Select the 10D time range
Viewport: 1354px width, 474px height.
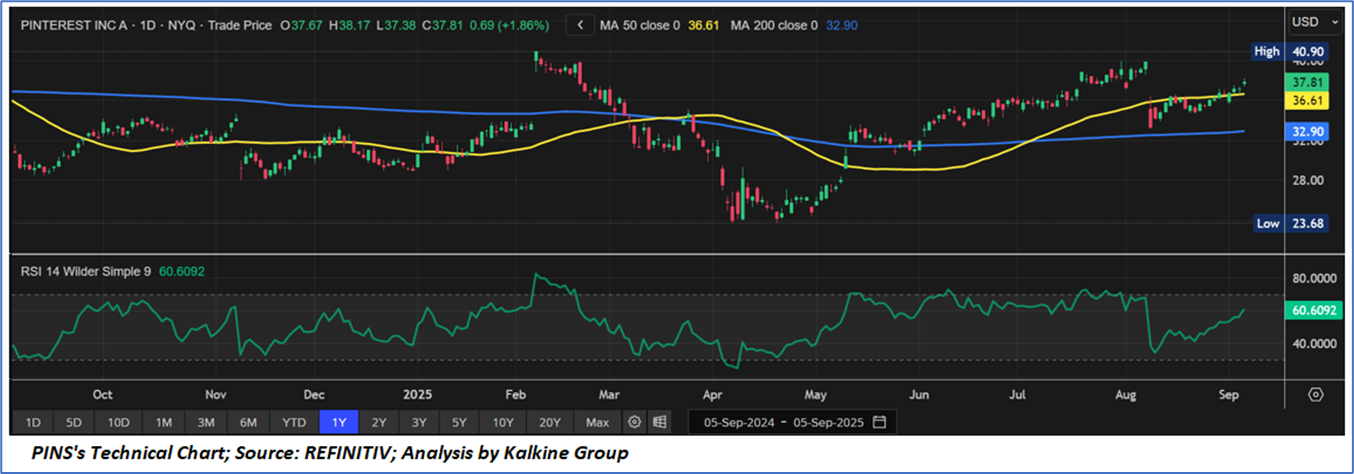(119, 422)
